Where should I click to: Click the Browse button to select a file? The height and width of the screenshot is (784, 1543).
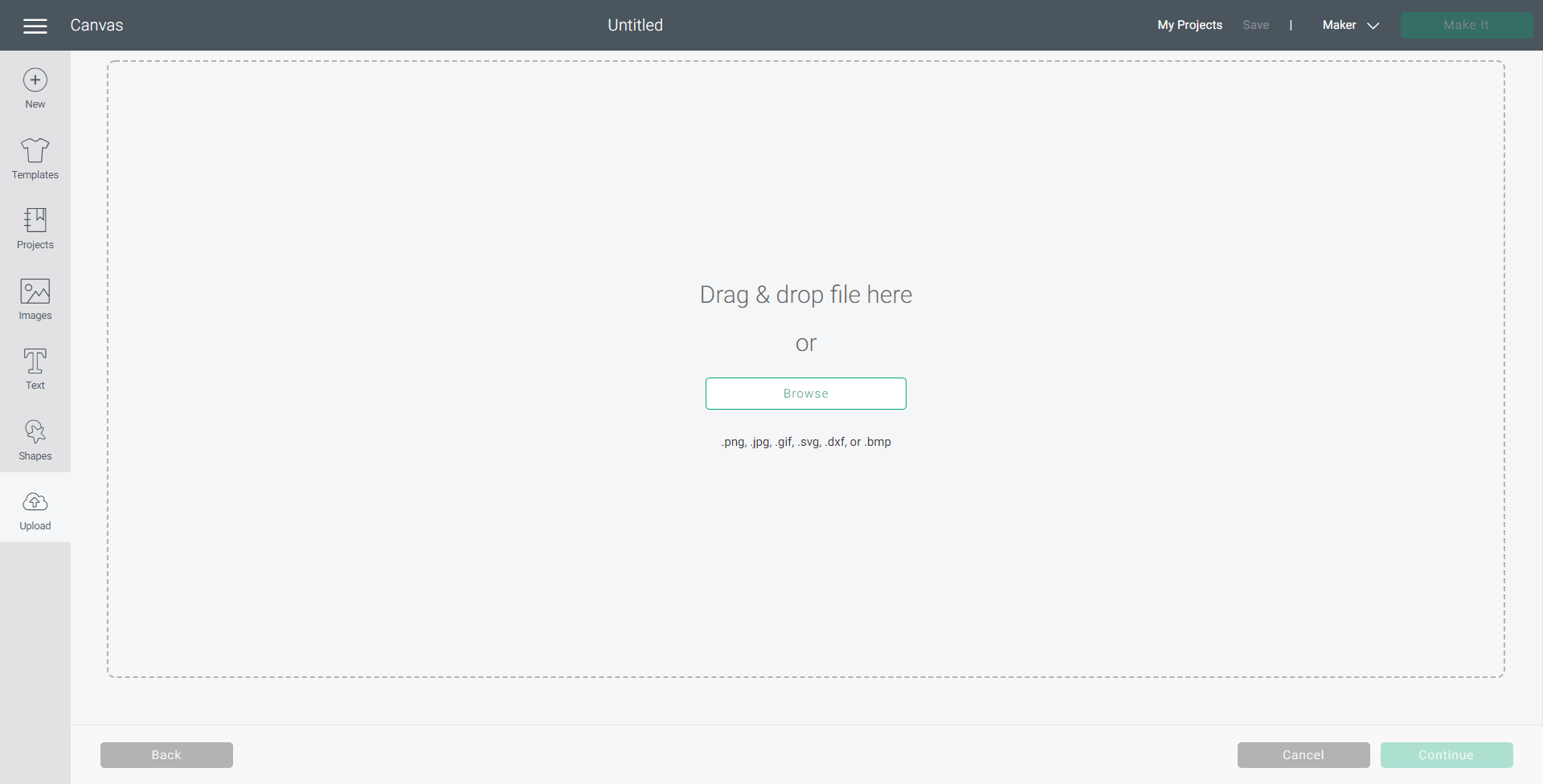(x=805, y=393)
